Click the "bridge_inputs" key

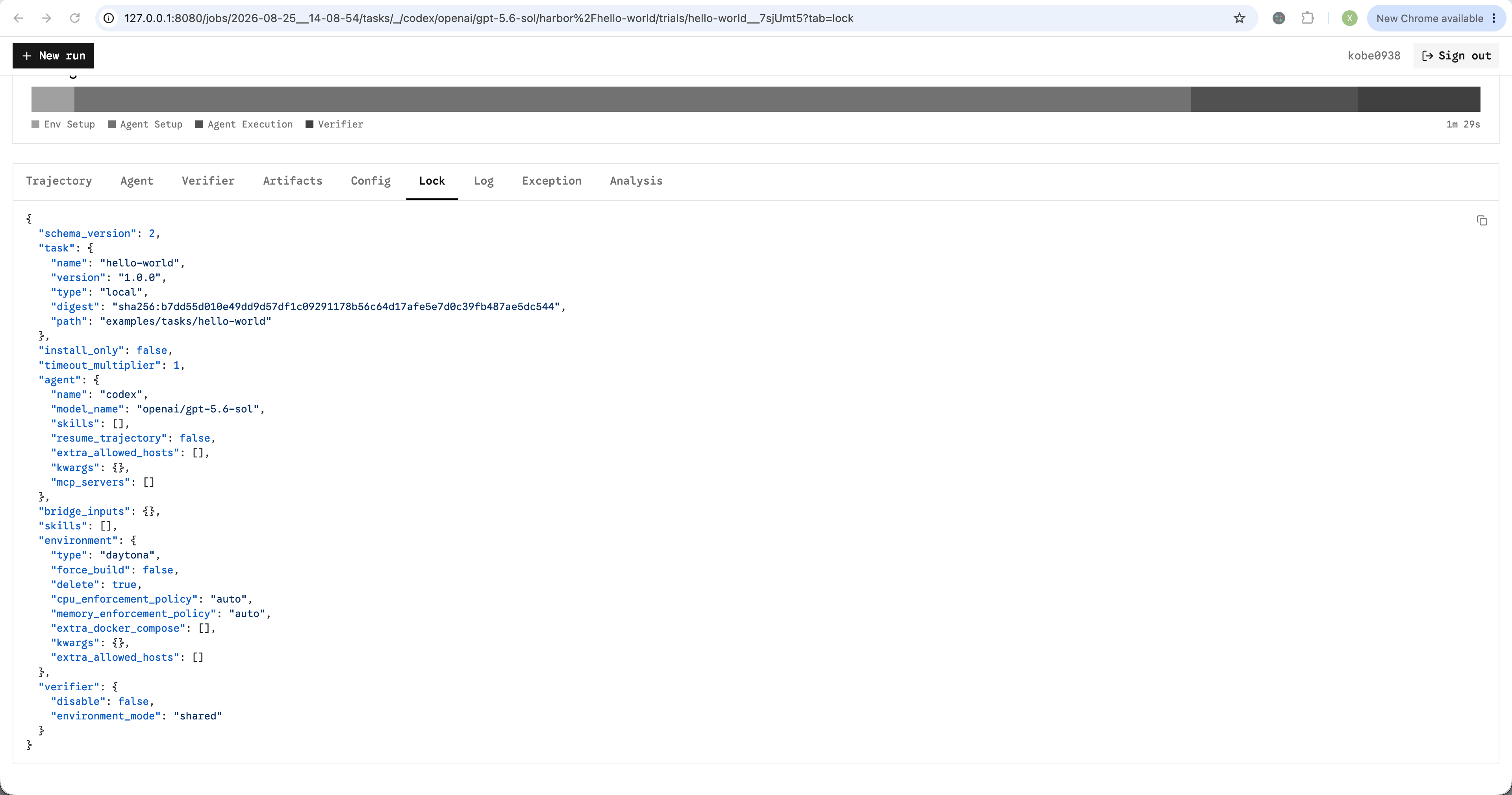[85, 512]
